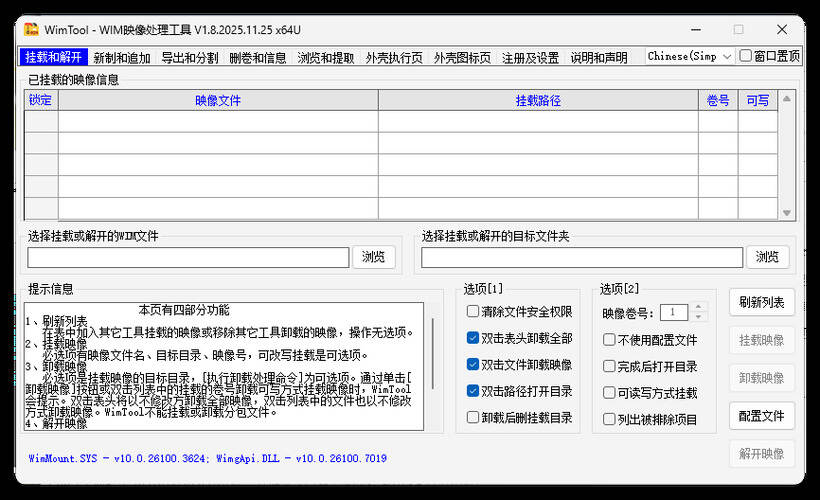Switch to the 外壳图标页 tab
This screenshot has width=820, height=500.
click(462, 58)
